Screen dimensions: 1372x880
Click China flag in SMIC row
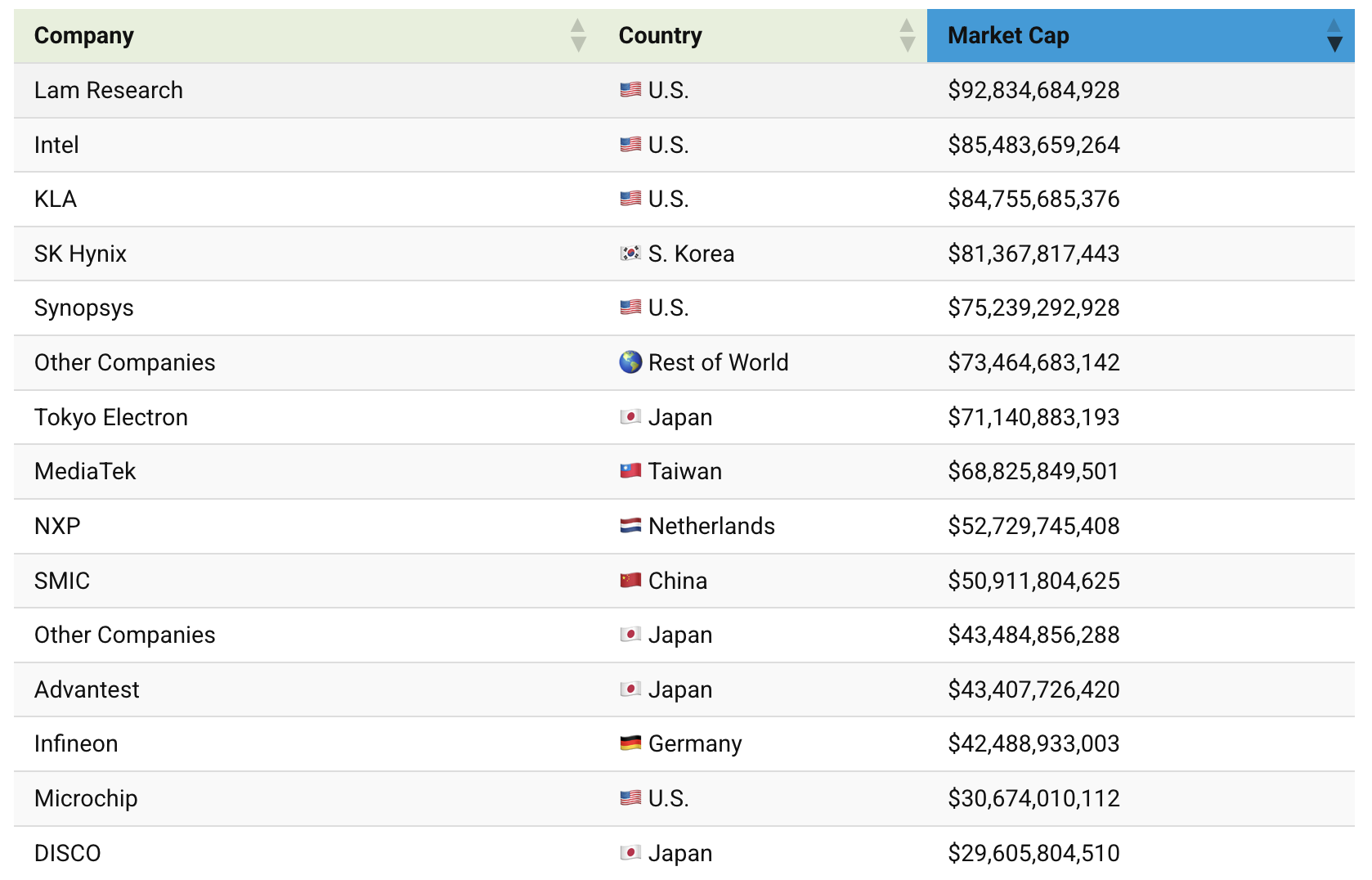pos(630,581)
